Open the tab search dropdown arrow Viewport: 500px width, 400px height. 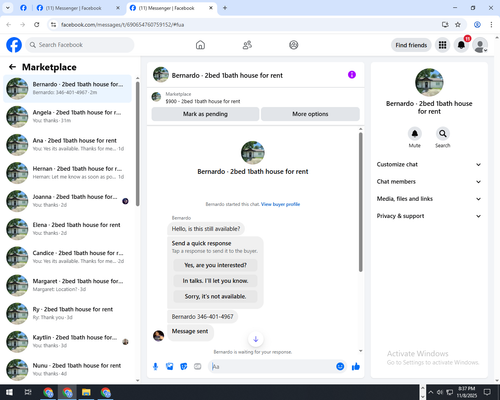pos(7,8)
